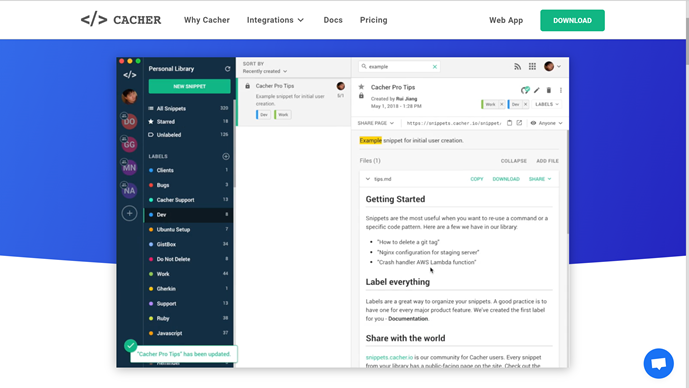Open the LABELS dropdown
This screenshot has width=689, height=388.
547,104
